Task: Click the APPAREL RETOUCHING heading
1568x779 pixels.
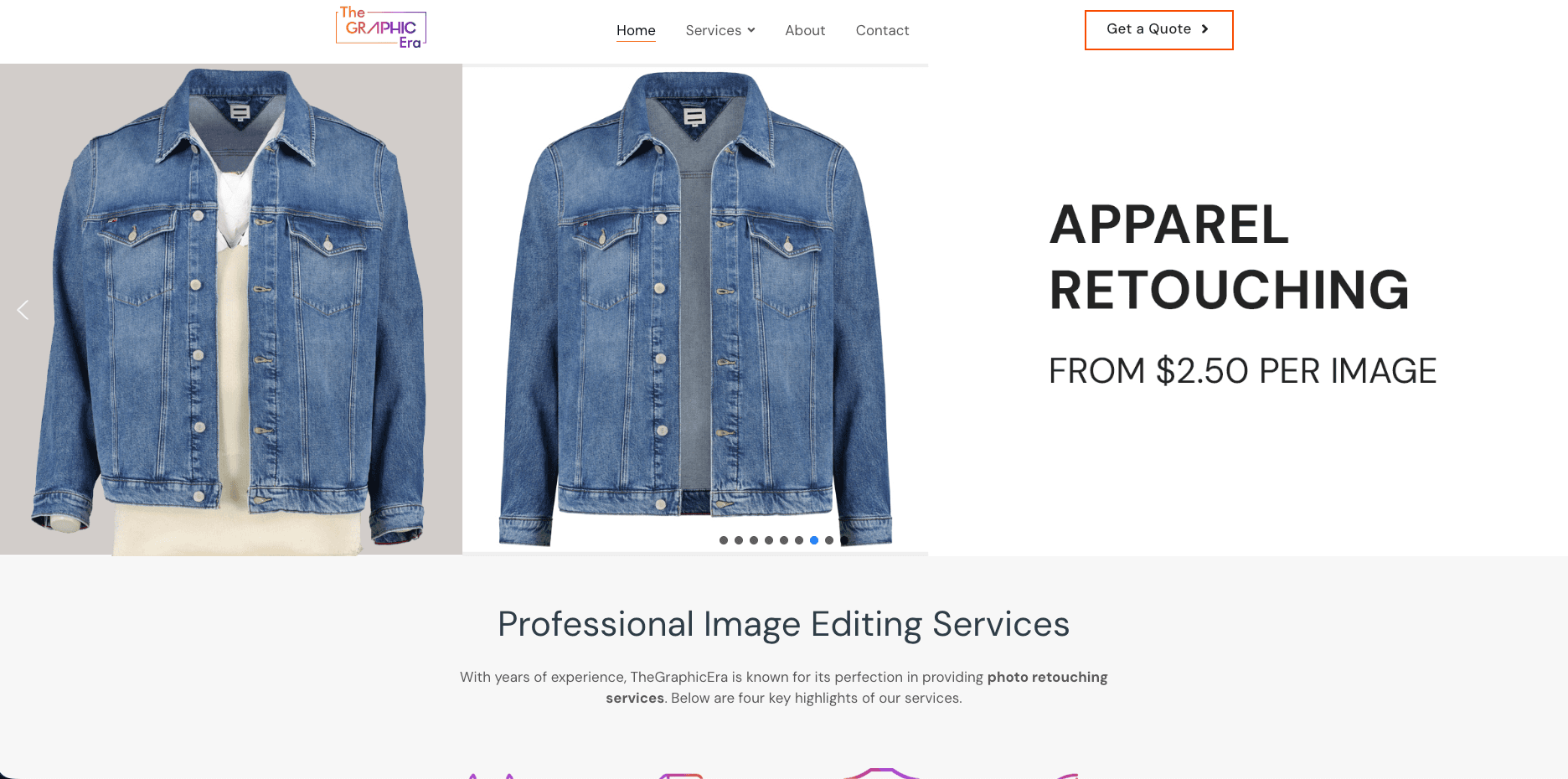Action: (x=1229, y=257)
